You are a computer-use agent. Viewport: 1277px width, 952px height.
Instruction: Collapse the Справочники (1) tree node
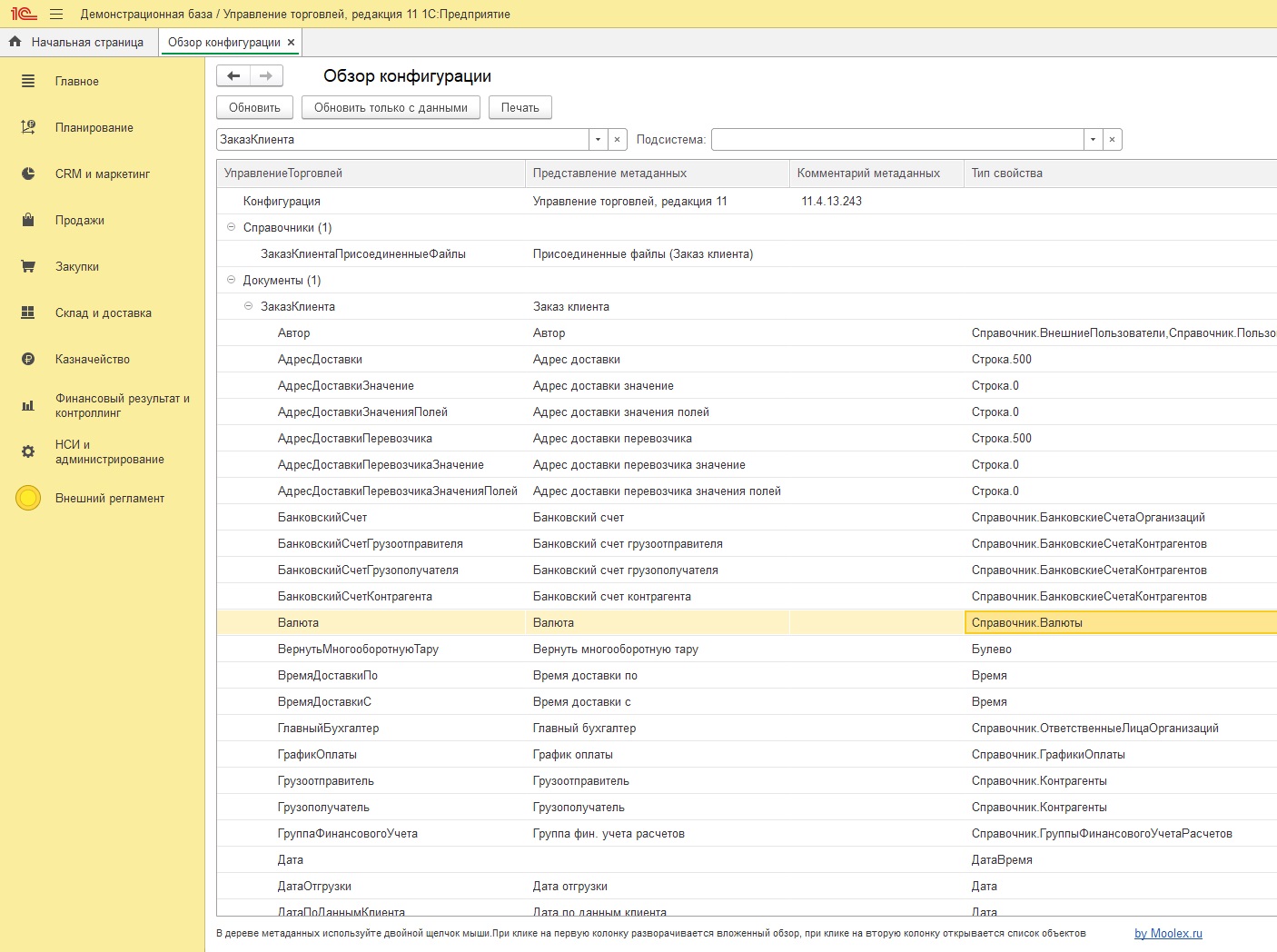(x=231, y=227)
